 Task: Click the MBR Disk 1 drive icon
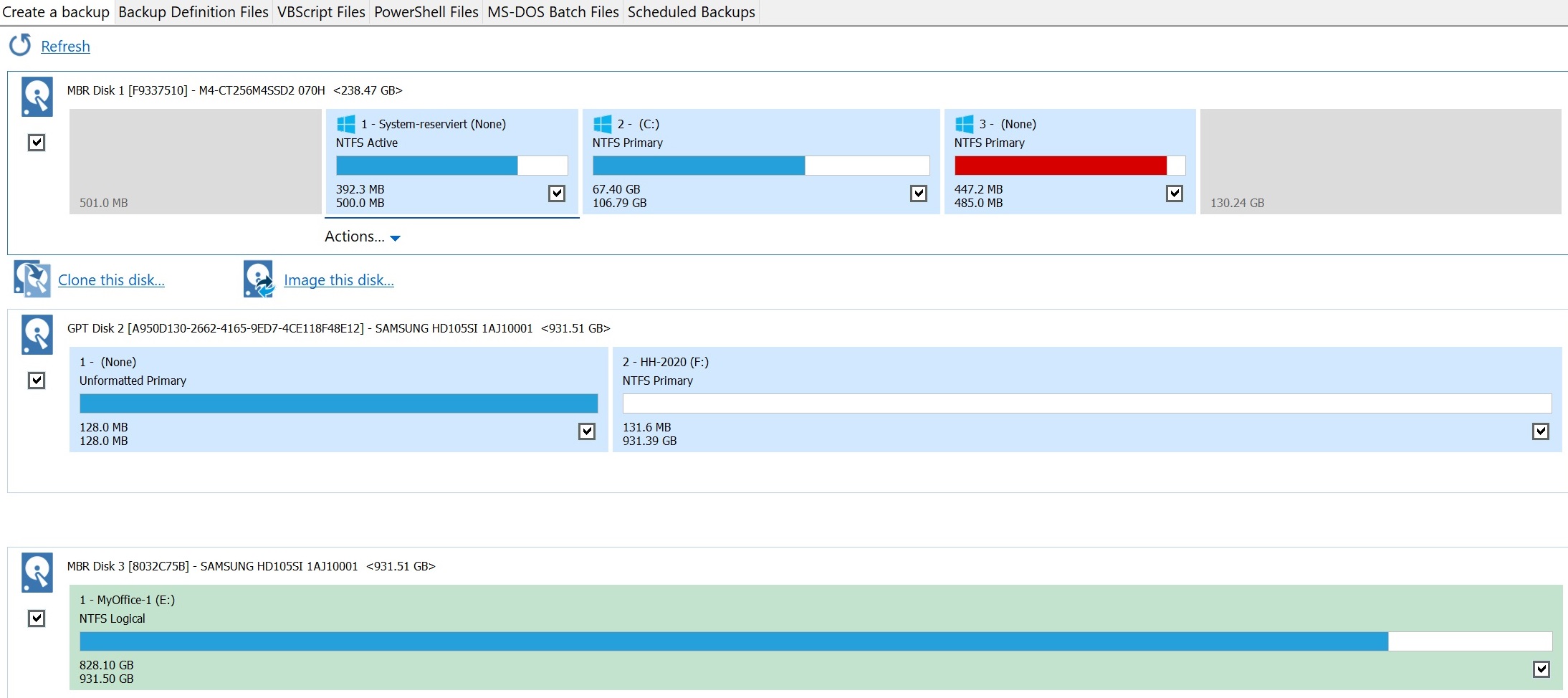pos(37,97)
